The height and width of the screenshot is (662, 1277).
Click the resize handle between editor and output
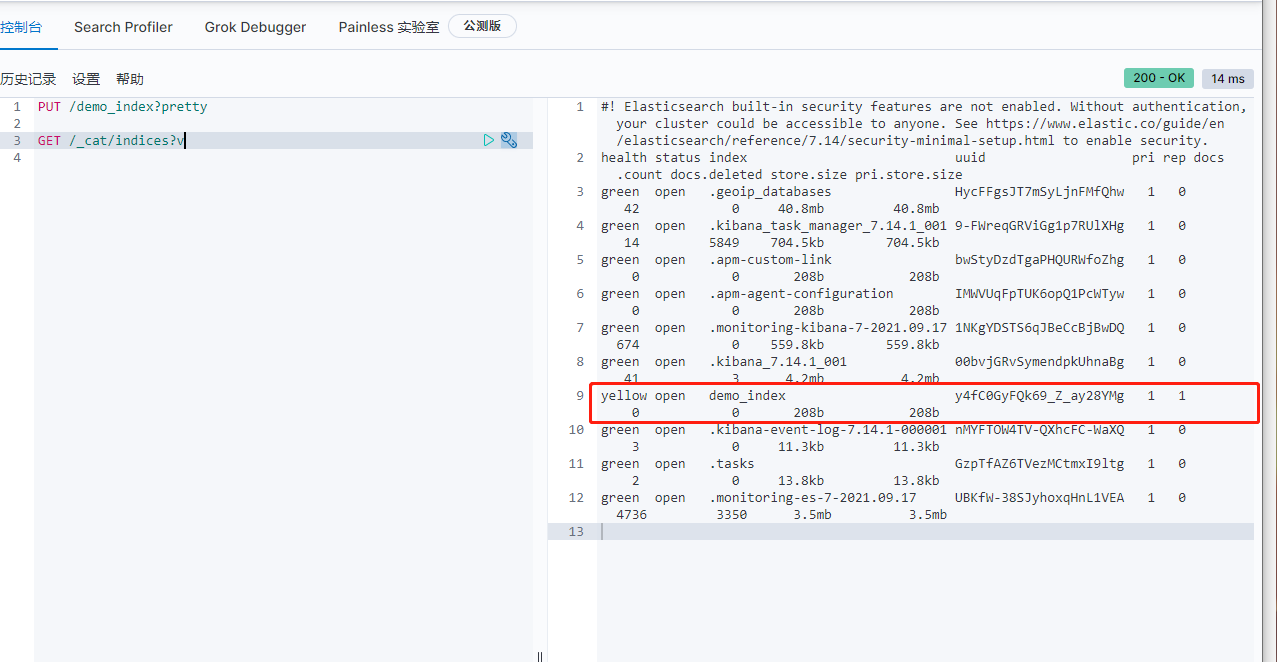point(541,656)
